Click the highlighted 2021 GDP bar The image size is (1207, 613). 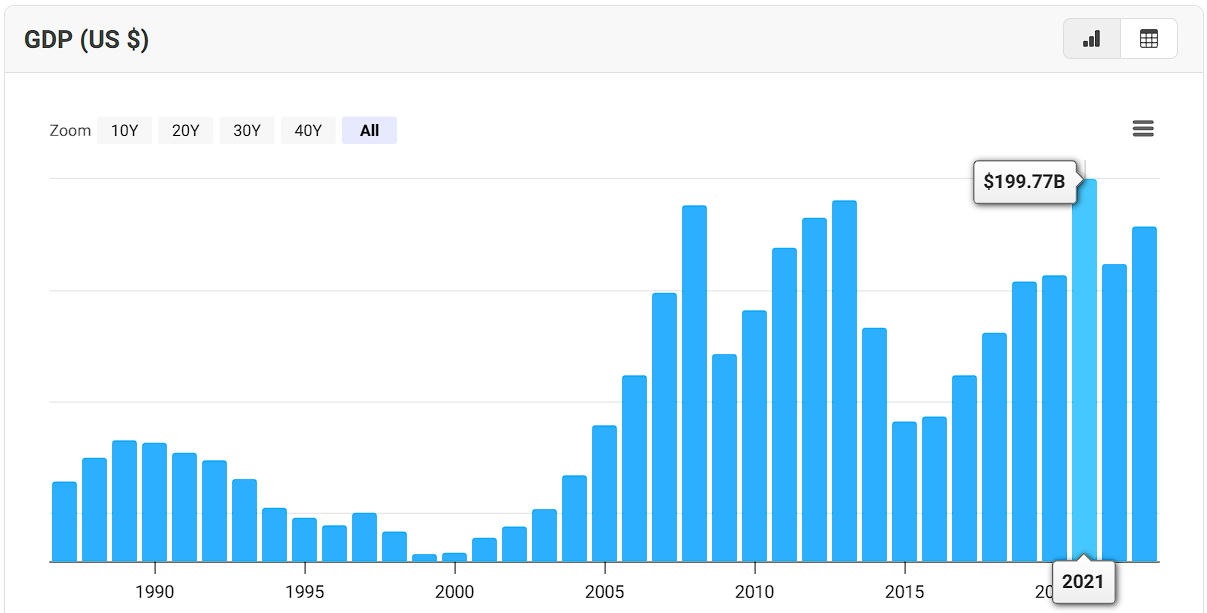click(x=1084, y=370)
